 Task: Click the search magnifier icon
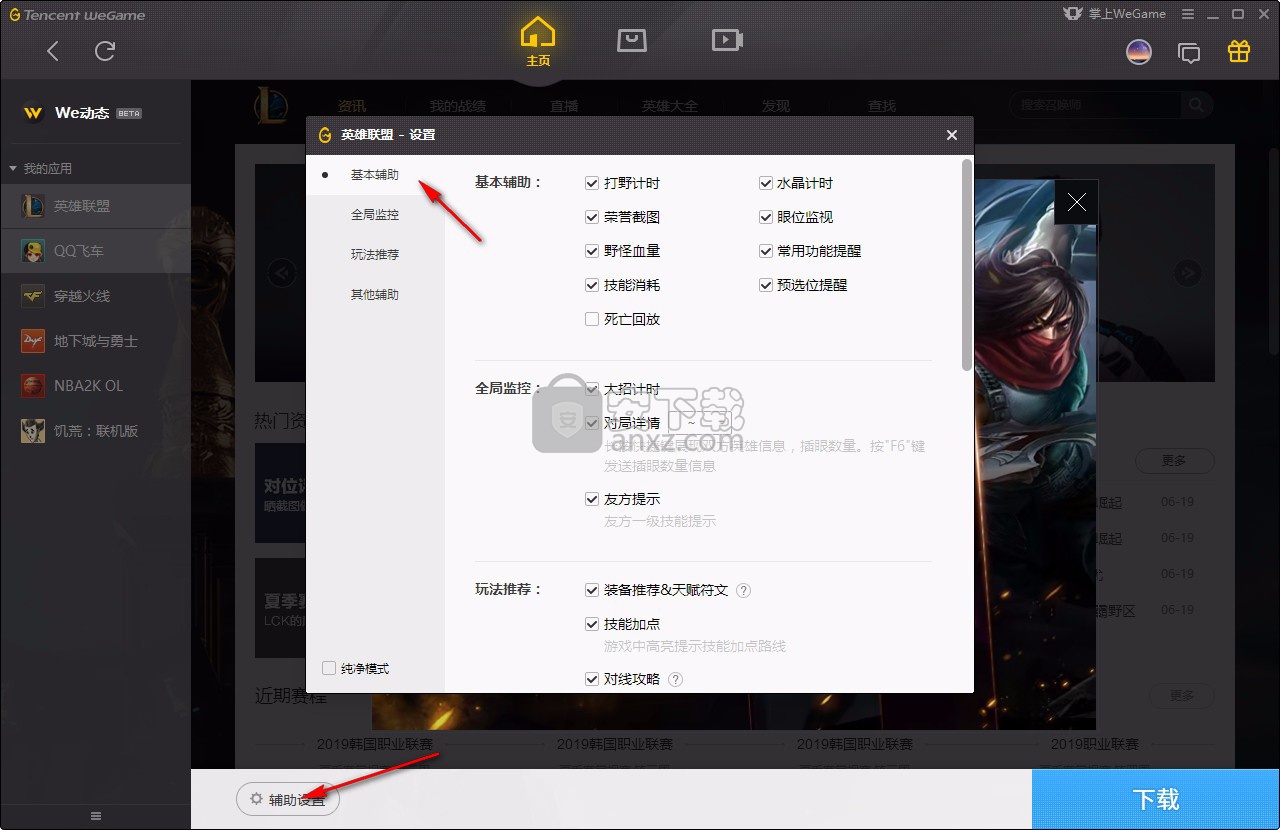click(x=1196, y=105)
